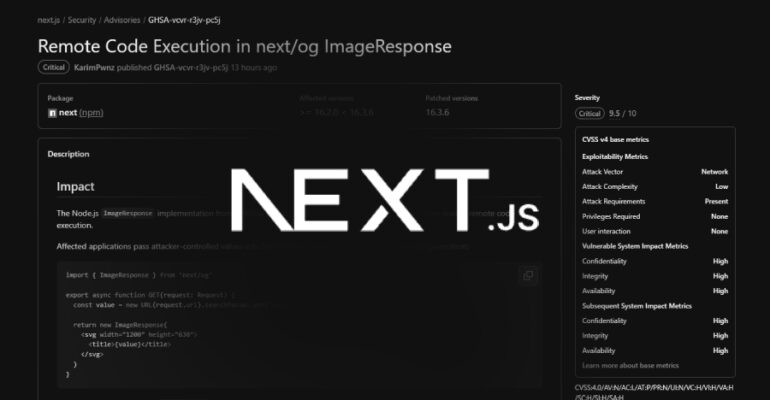Click the Critical label under Severity
Viewport: 770px width, 400px height.
589,113
